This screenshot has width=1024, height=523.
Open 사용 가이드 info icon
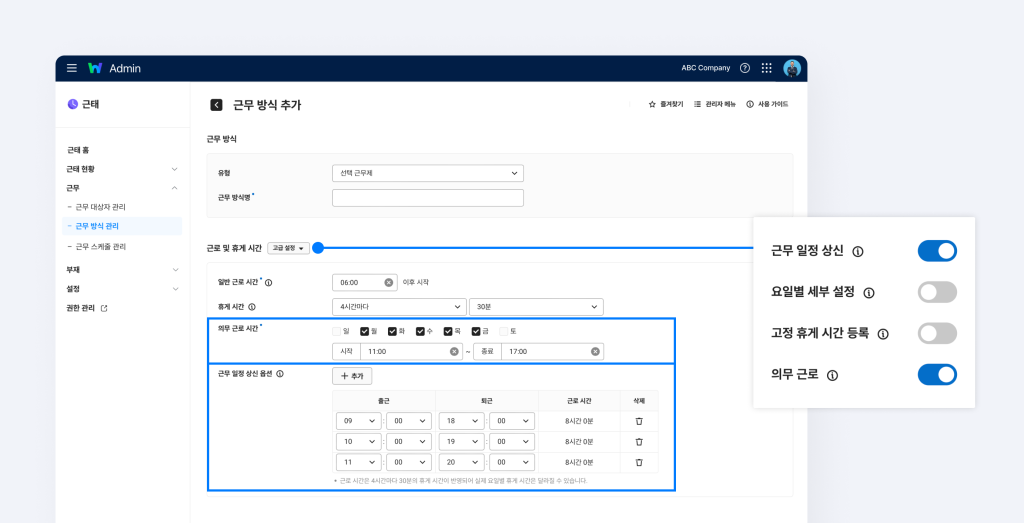(x=750, y=104)
